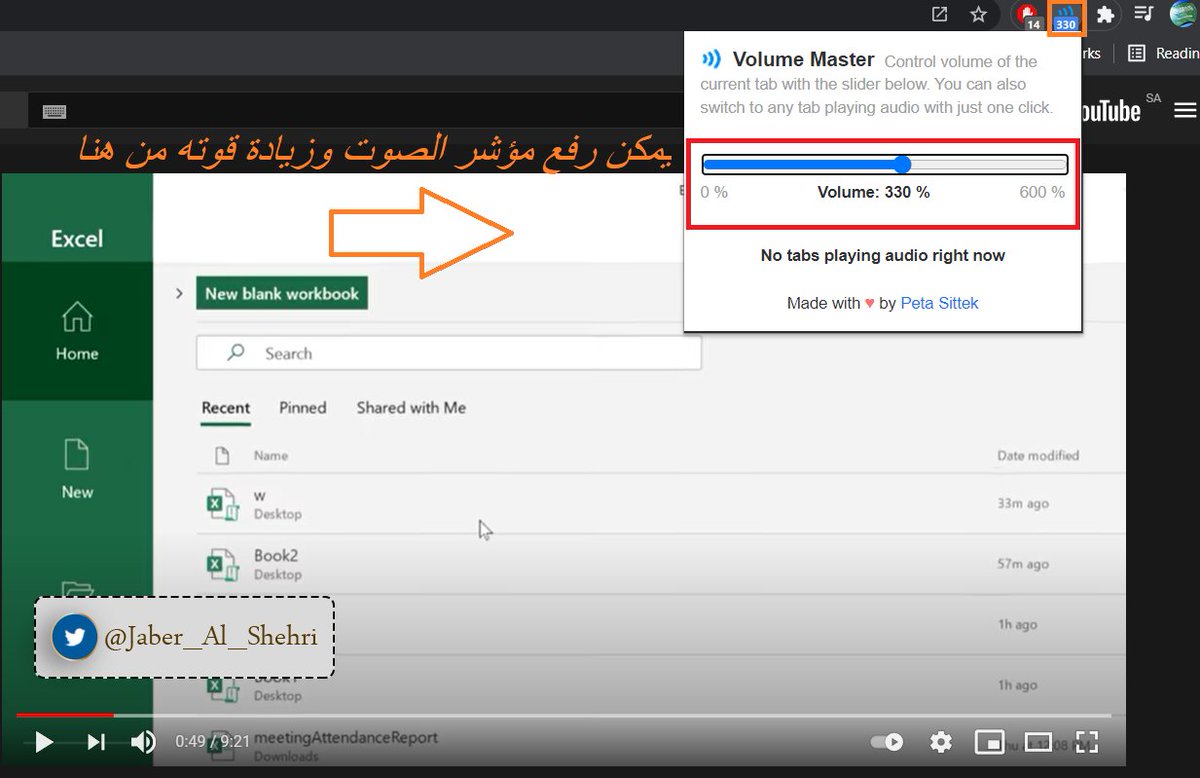Viewport: 1200px width, 778px height.
Task: Click the Excel Search field
Action: tap(449, 353)
